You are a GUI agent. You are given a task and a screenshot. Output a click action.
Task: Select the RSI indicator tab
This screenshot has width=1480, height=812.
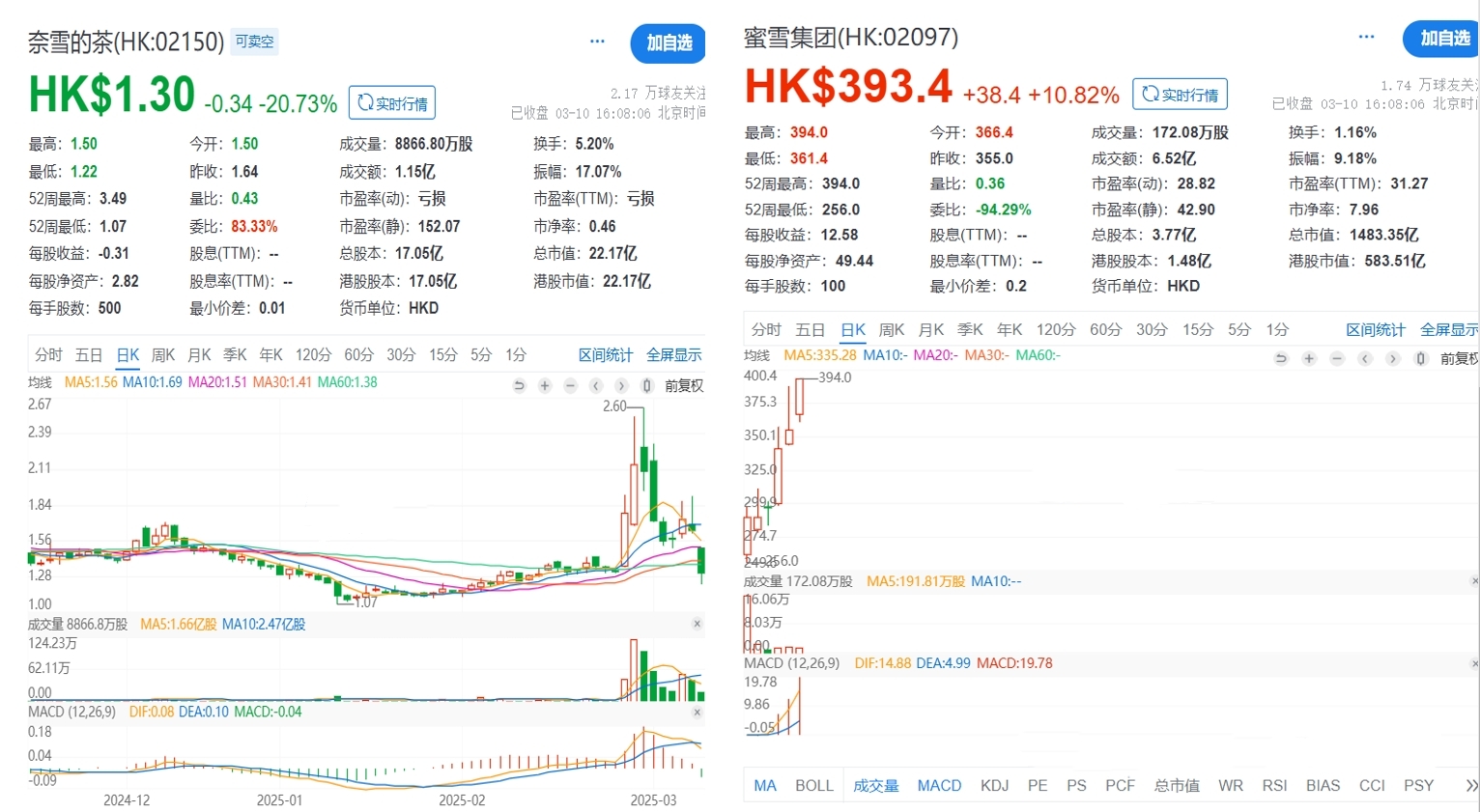(x=1274, y=785)
